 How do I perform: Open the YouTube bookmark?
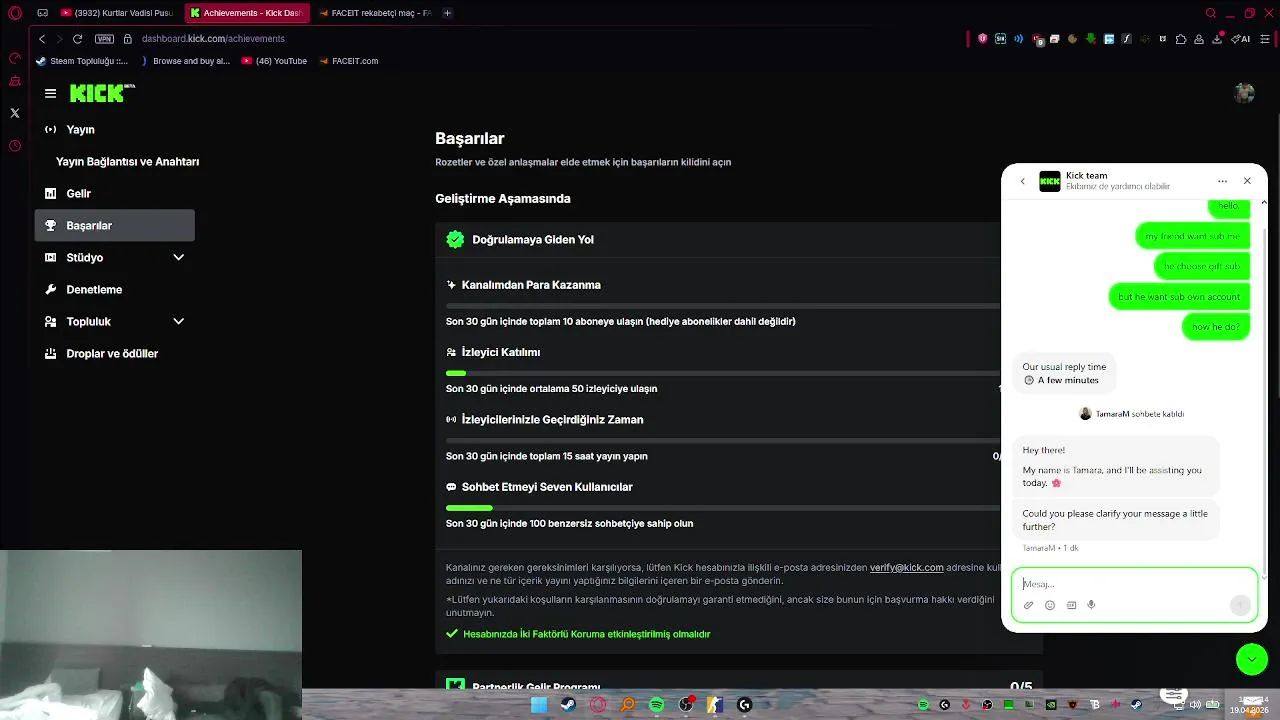coord(274,61)
